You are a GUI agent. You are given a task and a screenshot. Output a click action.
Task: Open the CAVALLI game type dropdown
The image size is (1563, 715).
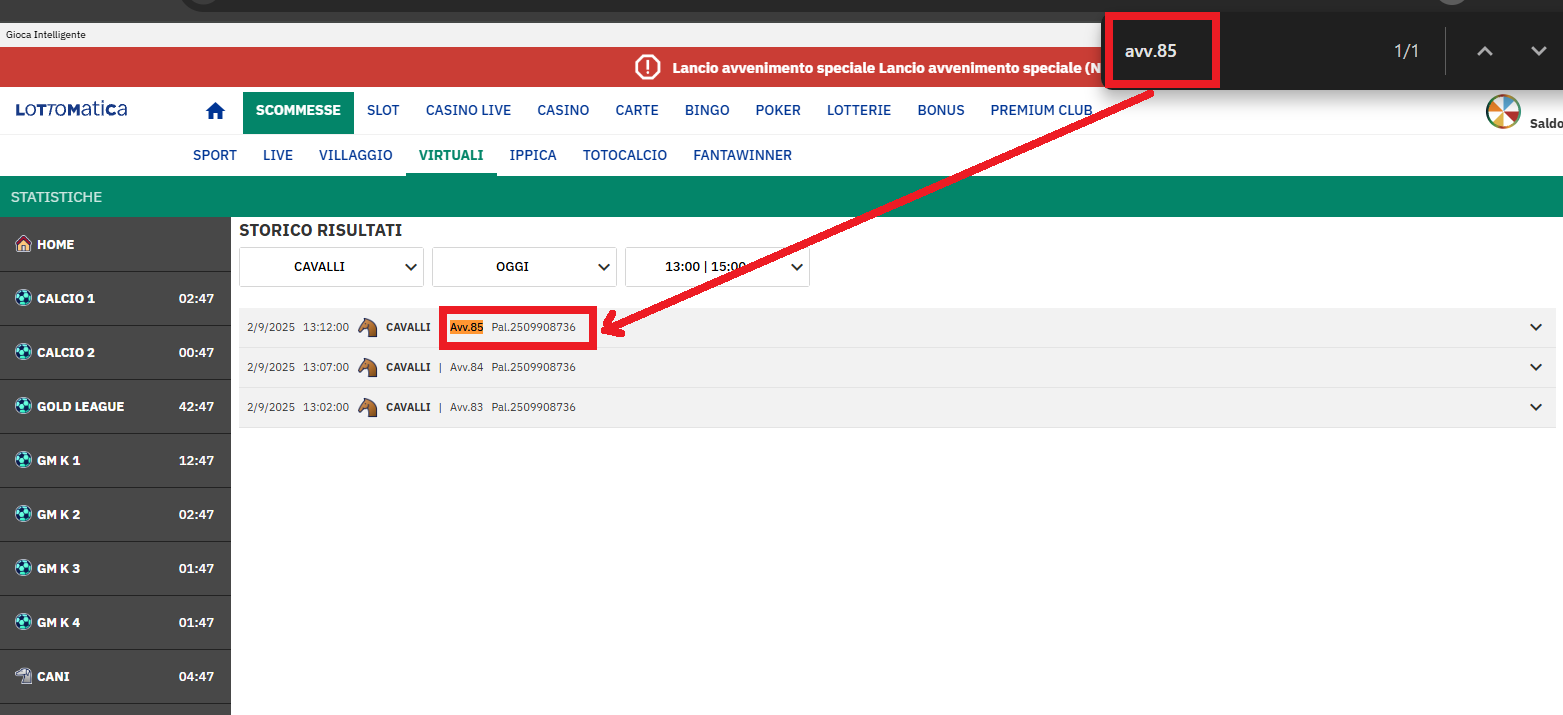pos(331,267)
